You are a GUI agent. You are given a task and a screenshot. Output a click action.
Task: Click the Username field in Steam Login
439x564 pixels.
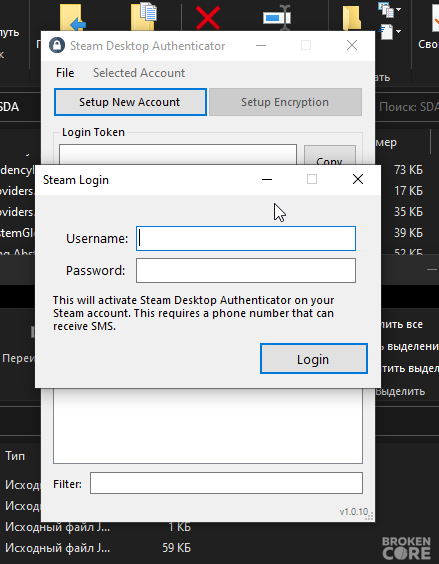tap(246, 238)
